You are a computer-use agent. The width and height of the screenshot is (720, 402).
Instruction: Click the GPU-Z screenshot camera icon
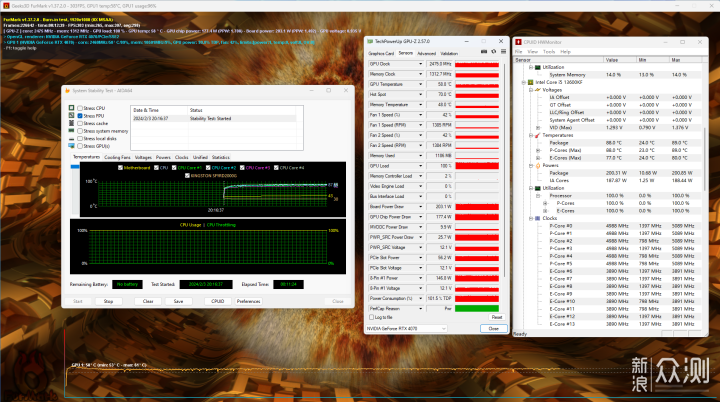coord(484,52)
